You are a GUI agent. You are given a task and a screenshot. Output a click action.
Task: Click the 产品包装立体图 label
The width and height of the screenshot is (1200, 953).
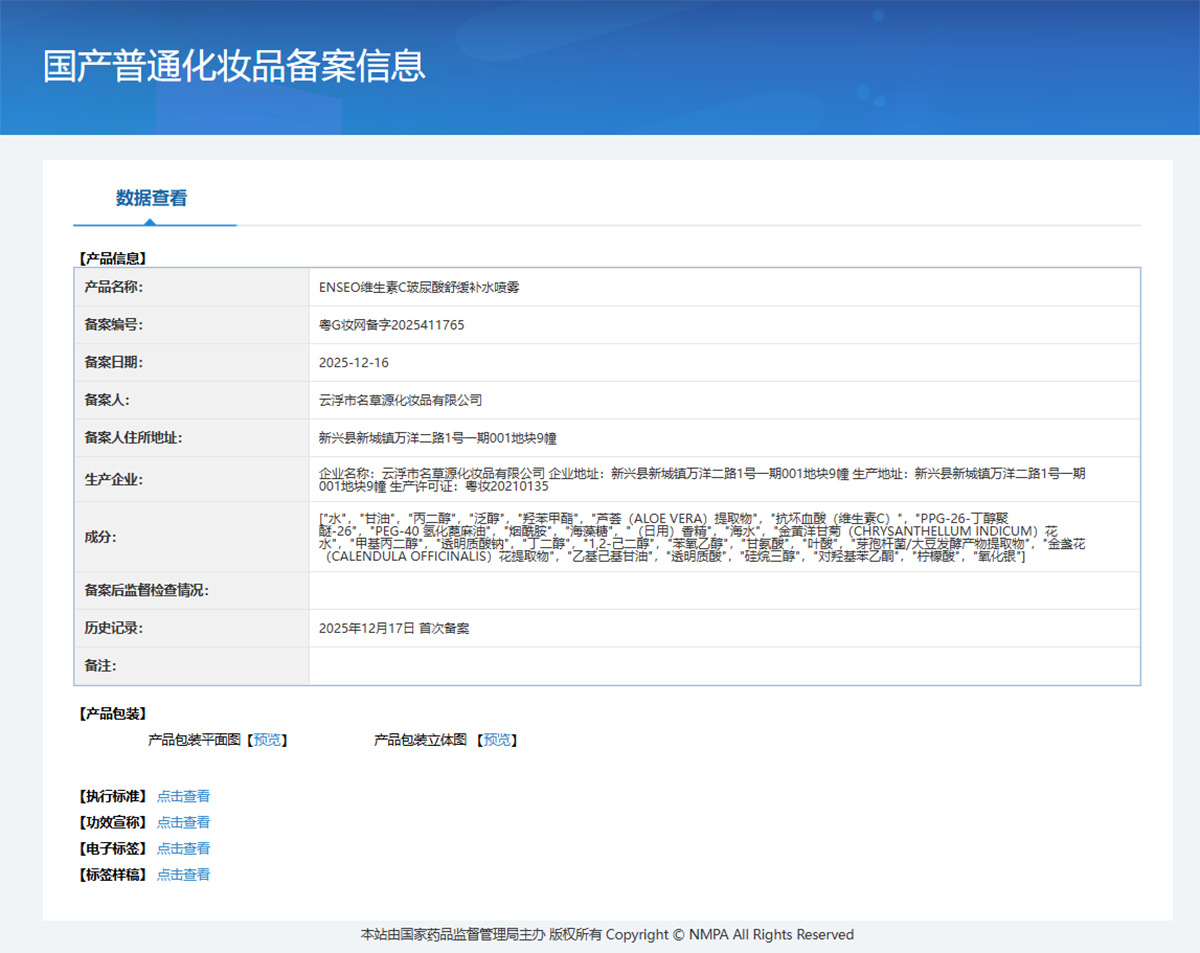point(420,740)
